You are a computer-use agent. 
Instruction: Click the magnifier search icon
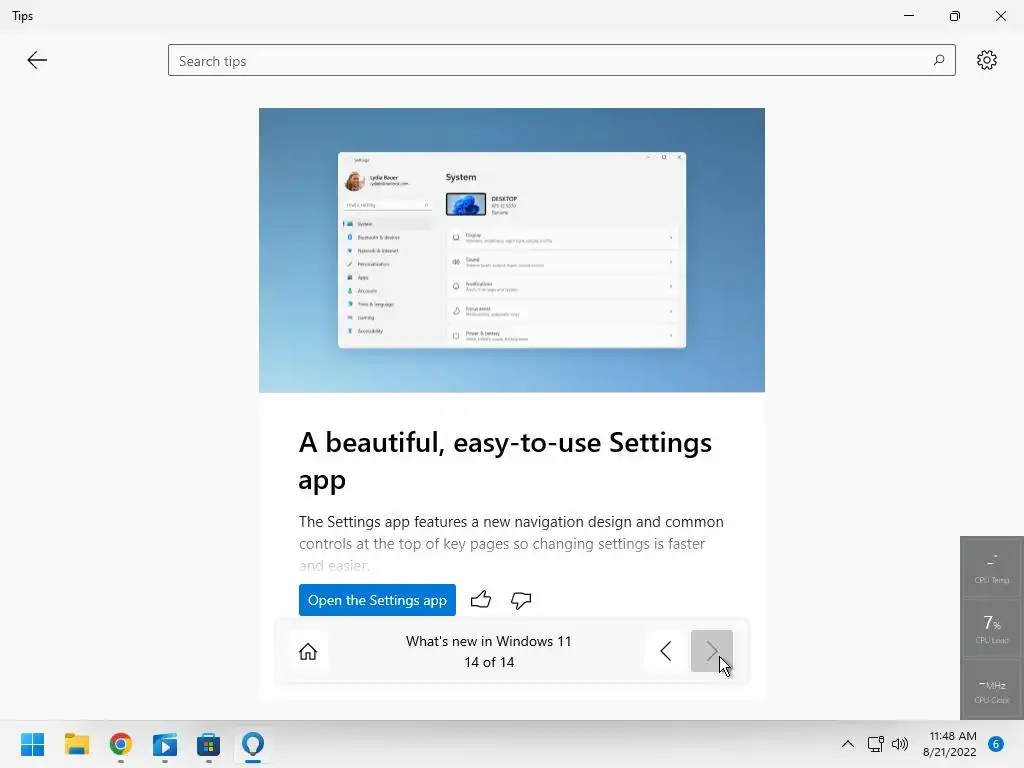pos(938,60)
